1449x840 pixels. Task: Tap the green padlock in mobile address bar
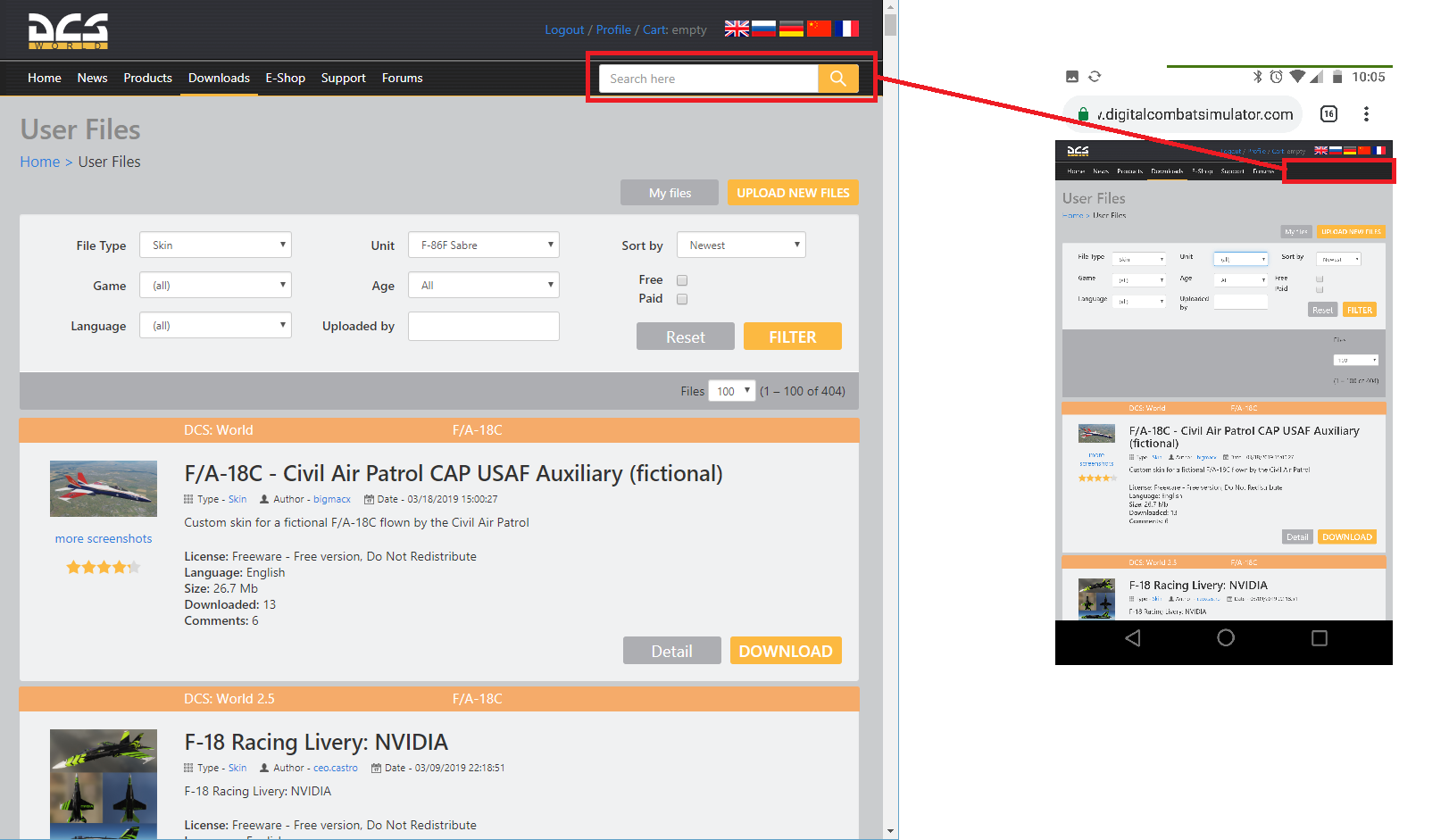click(x=1084, y=114)
